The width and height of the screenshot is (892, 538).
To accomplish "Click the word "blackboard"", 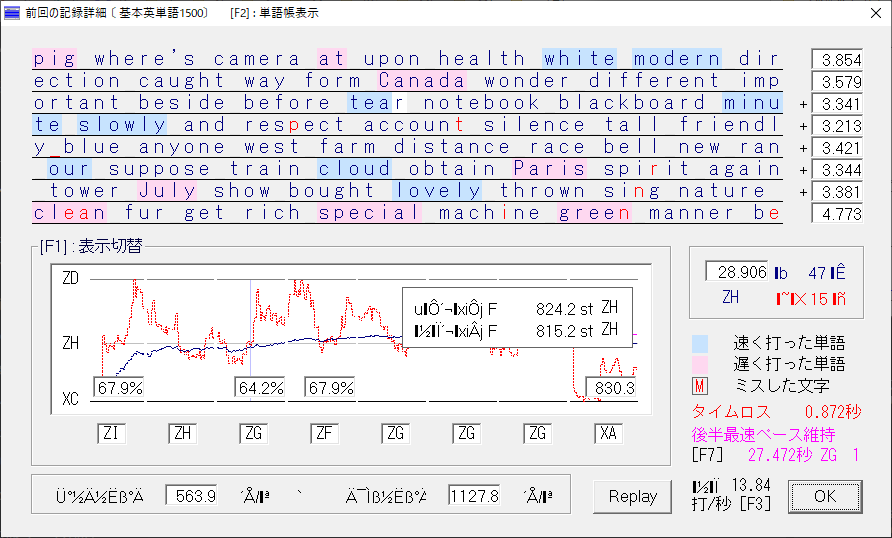I will coord(631,103).
